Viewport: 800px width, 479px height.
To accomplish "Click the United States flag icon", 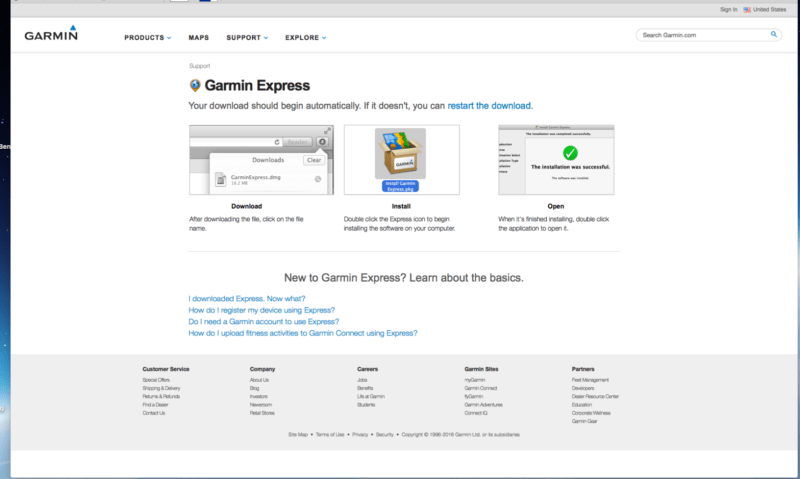I will pos(747,10).
